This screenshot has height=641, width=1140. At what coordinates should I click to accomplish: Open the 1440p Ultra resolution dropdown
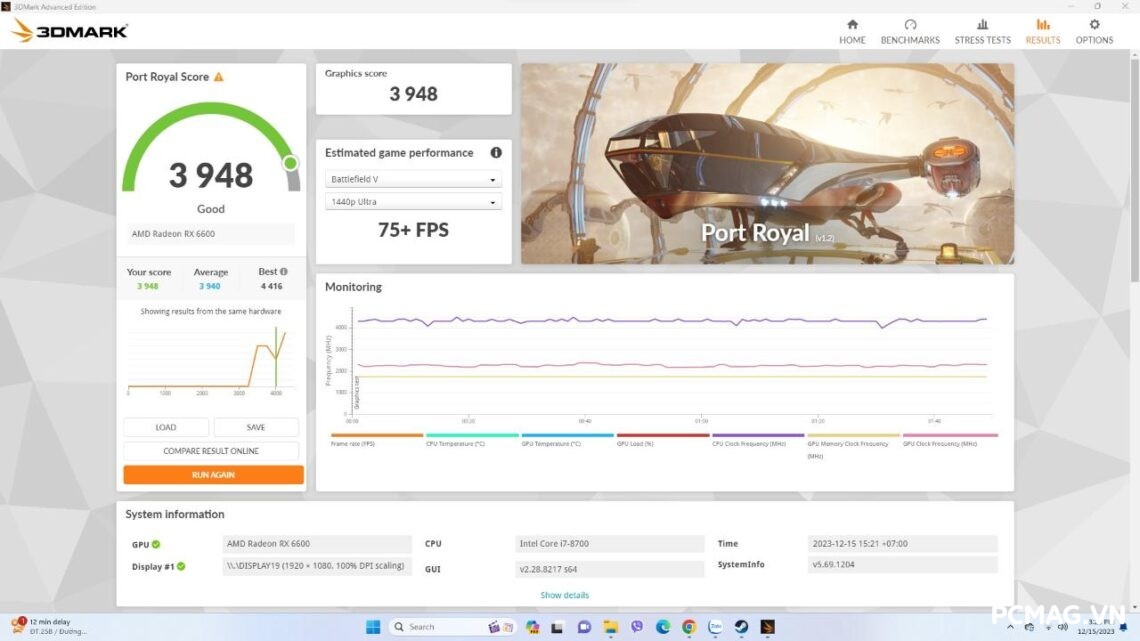(412, 201)
